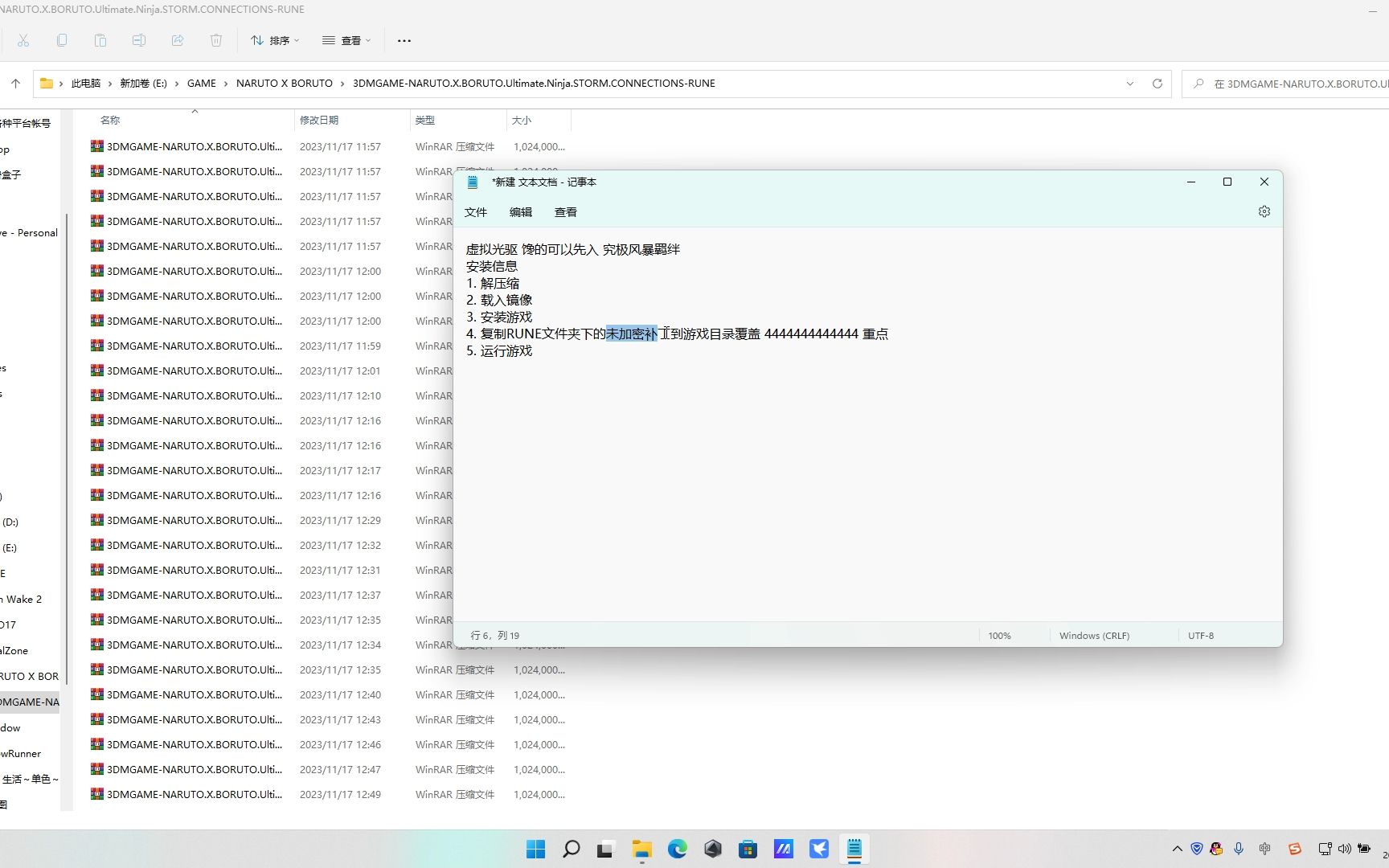Open Microsoft Store from taskbar

[748, 850]
